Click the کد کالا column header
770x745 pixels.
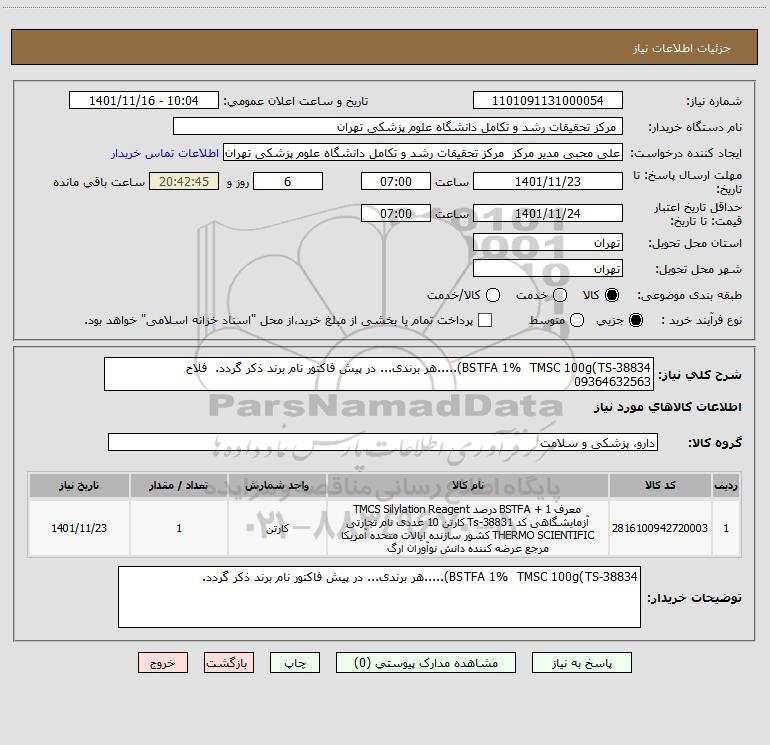pos(660,486)
